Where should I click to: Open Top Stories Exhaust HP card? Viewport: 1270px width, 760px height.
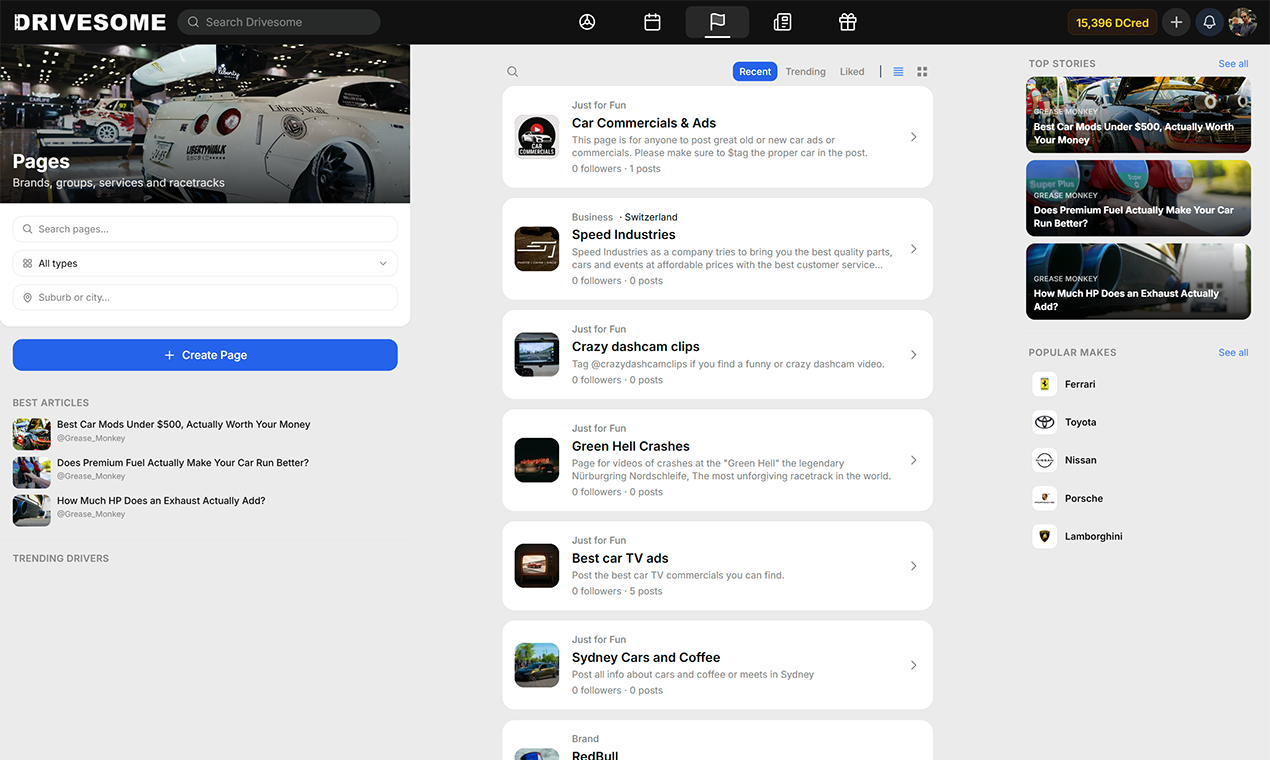pos(1138,282)
